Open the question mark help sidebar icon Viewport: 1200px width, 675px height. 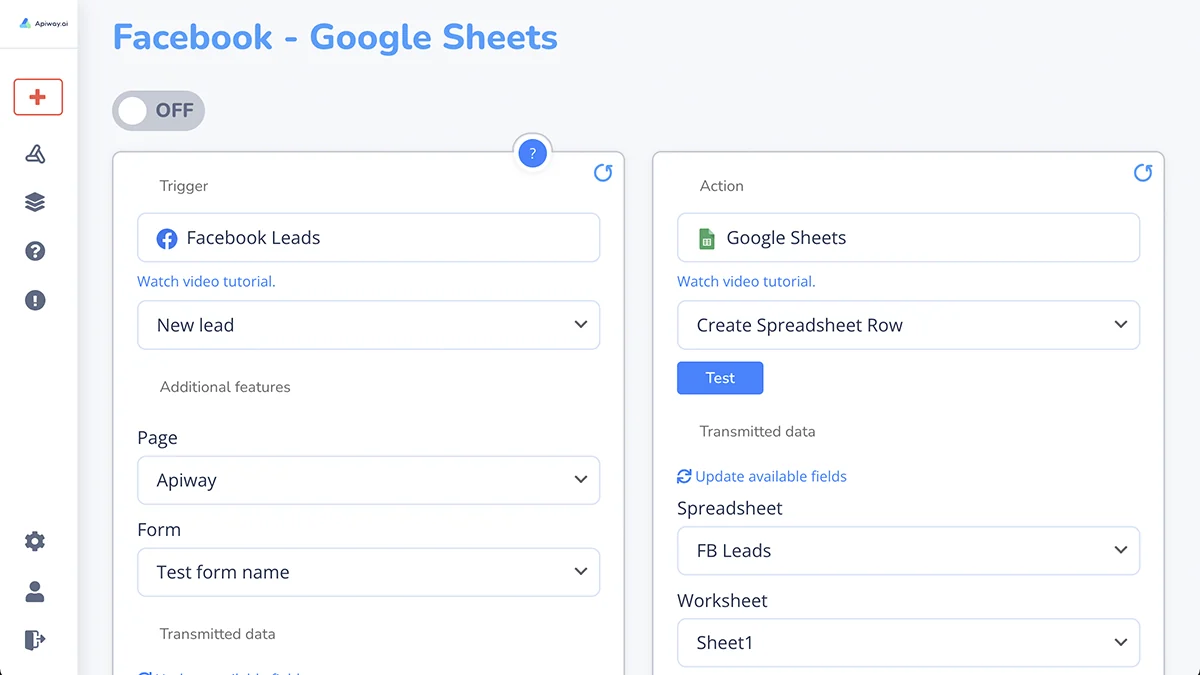pyautogui.click(x=35, y=251)
